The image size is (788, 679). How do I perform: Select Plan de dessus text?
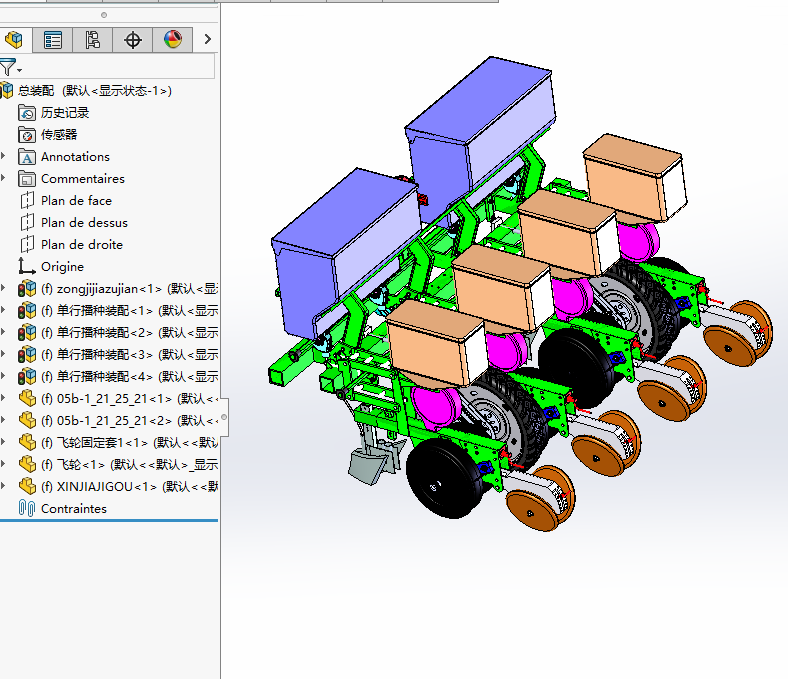[x=84, y=223]
